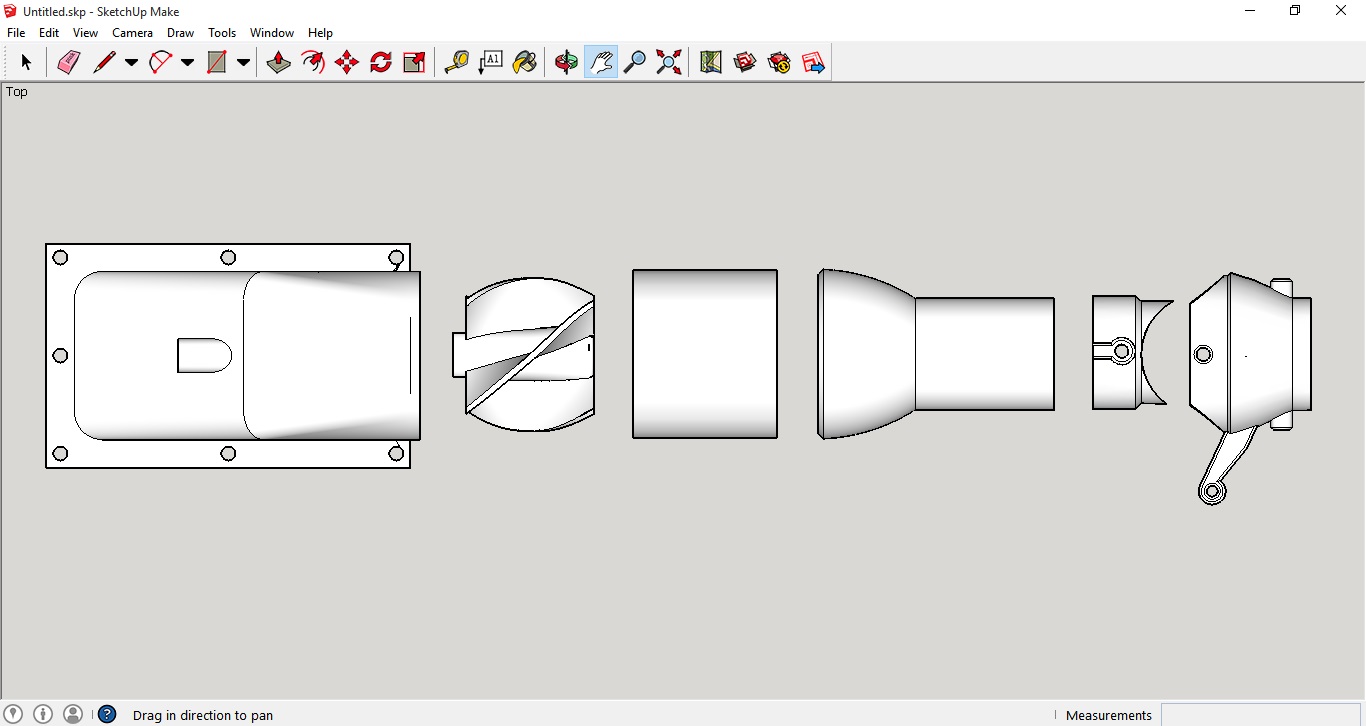Activate the Push/Pull tool
1366x726 pixels.
coord(279,62)
